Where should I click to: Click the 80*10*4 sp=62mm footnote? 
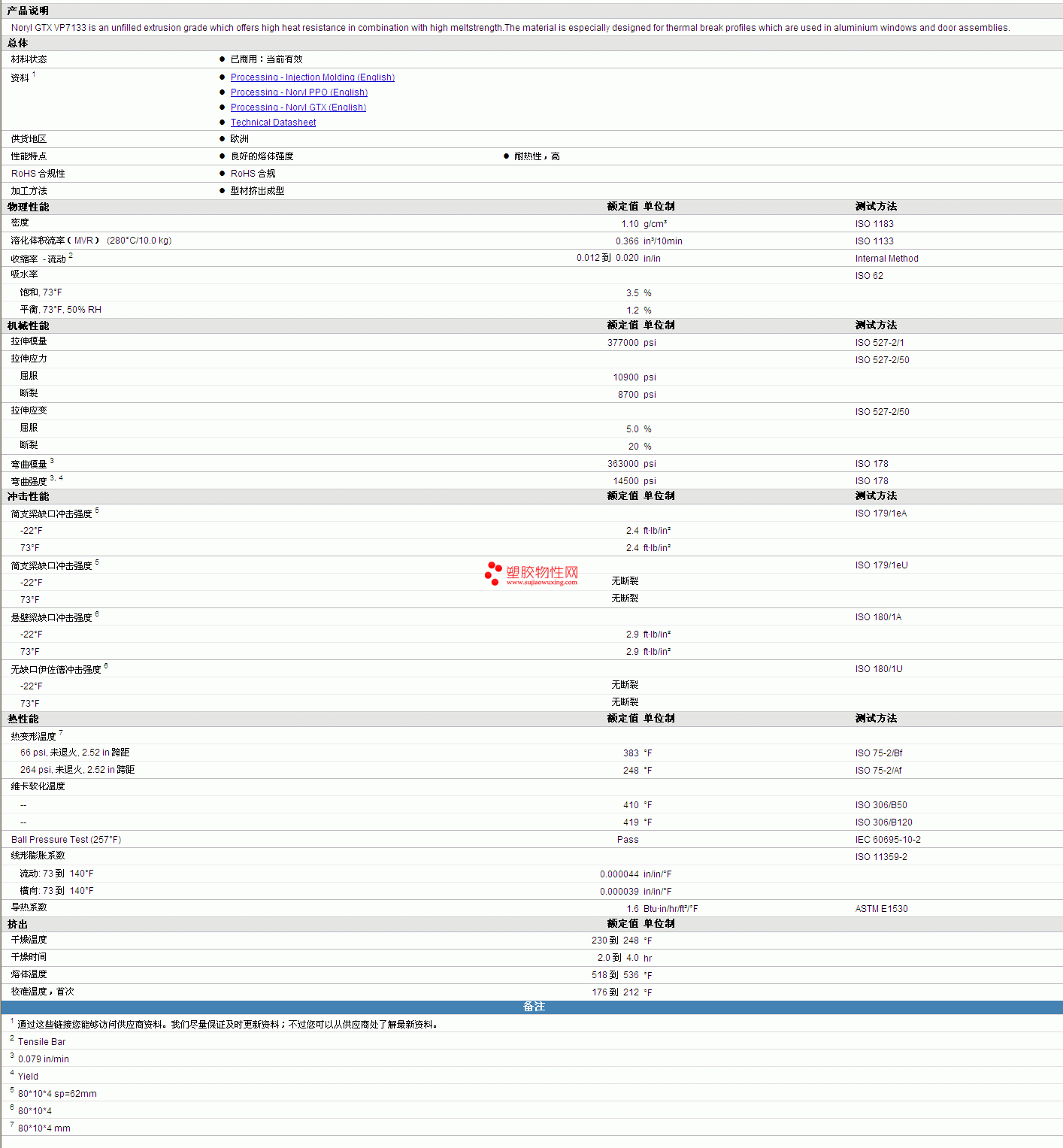click(x=57, y=1094)
